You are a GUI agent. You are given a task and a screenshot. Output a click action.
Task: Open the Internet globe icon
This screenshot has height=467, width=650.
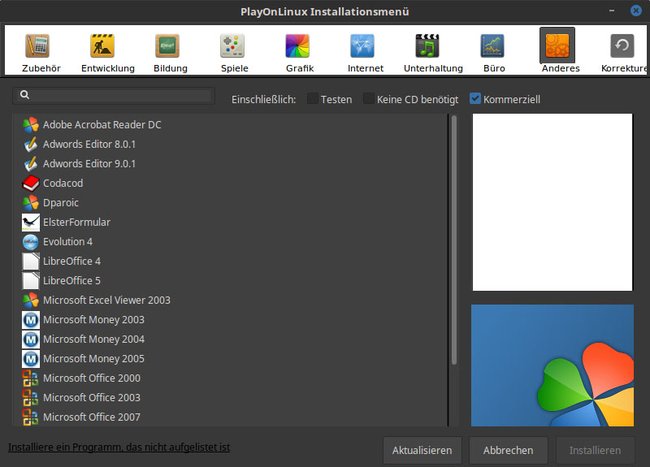point(362,46)
